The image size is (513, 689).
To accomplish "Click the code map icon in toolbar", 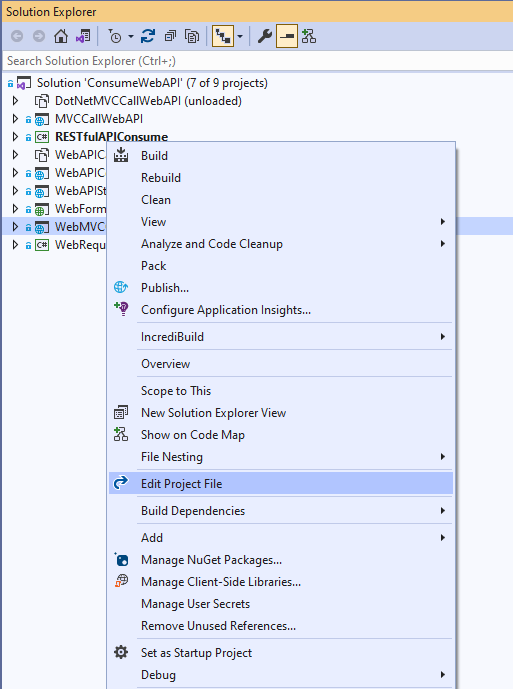I will pyautogui.click(x=309, y=36).
